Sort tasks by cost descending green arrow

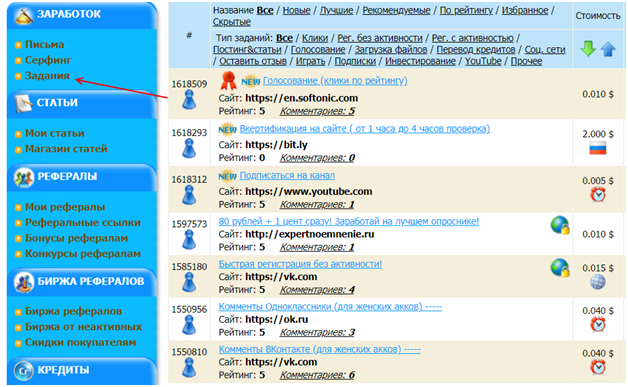(x=588, y=49)
